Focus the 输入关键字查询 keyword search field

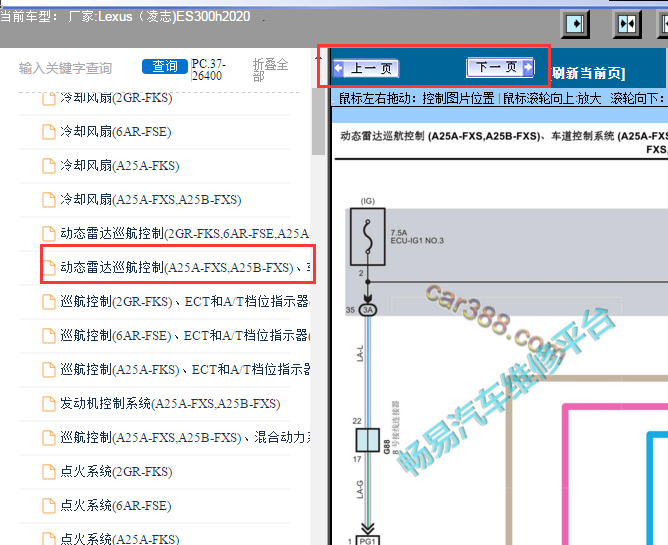pos(65,68)
